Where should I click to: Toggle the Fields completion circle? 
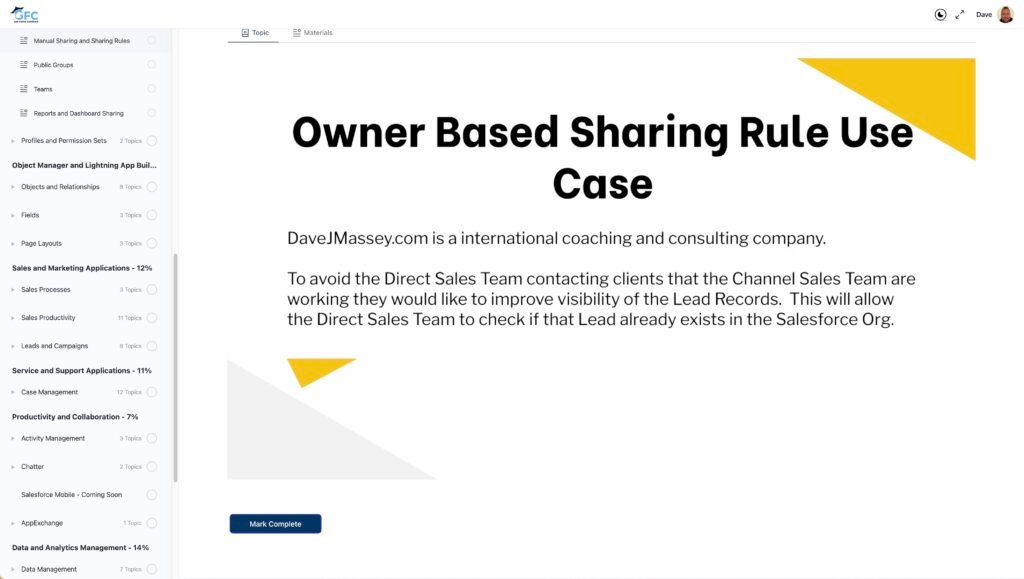click(152, 215)
